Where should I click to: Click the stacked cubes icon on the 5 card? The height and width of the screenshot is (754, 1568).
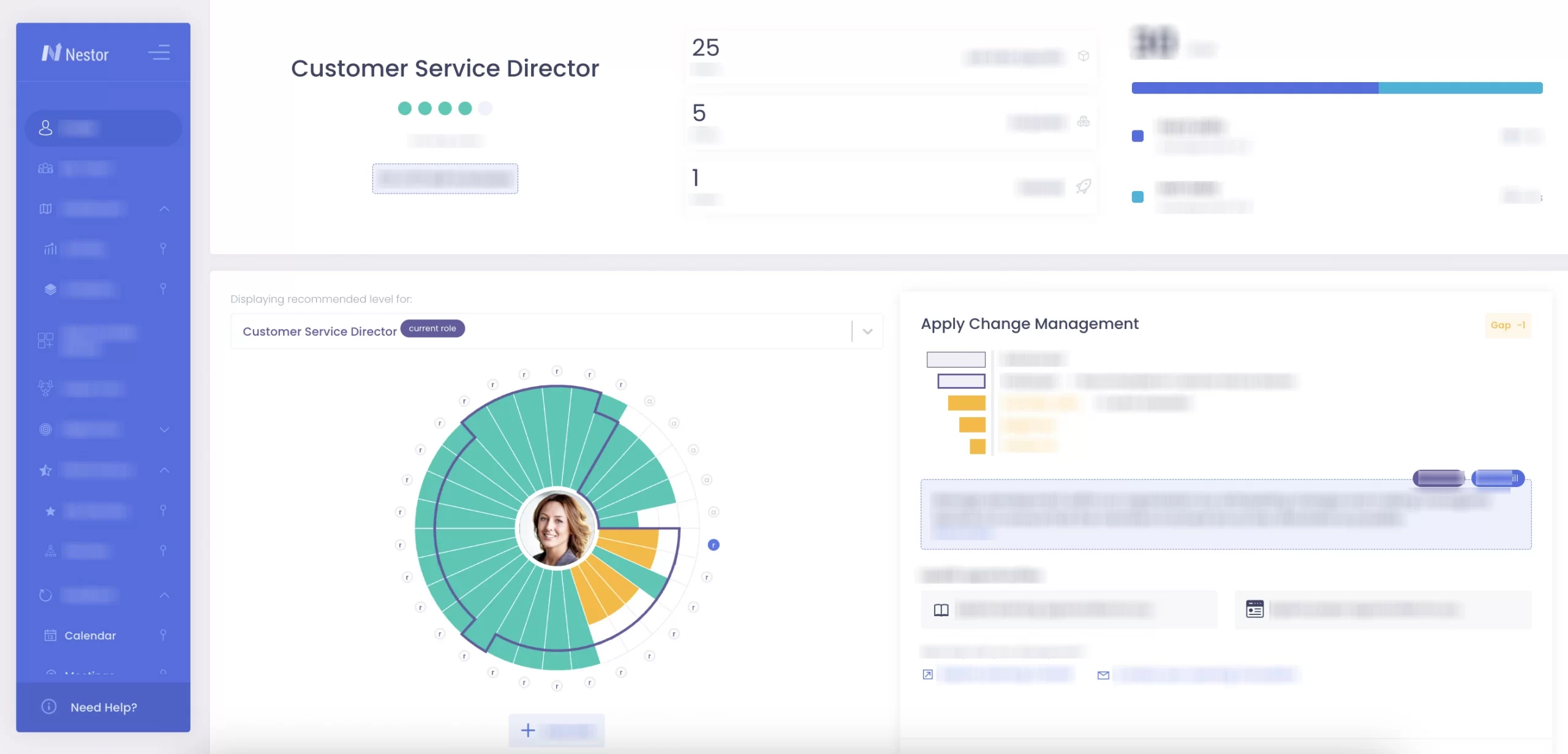(x=1084, y=121)
